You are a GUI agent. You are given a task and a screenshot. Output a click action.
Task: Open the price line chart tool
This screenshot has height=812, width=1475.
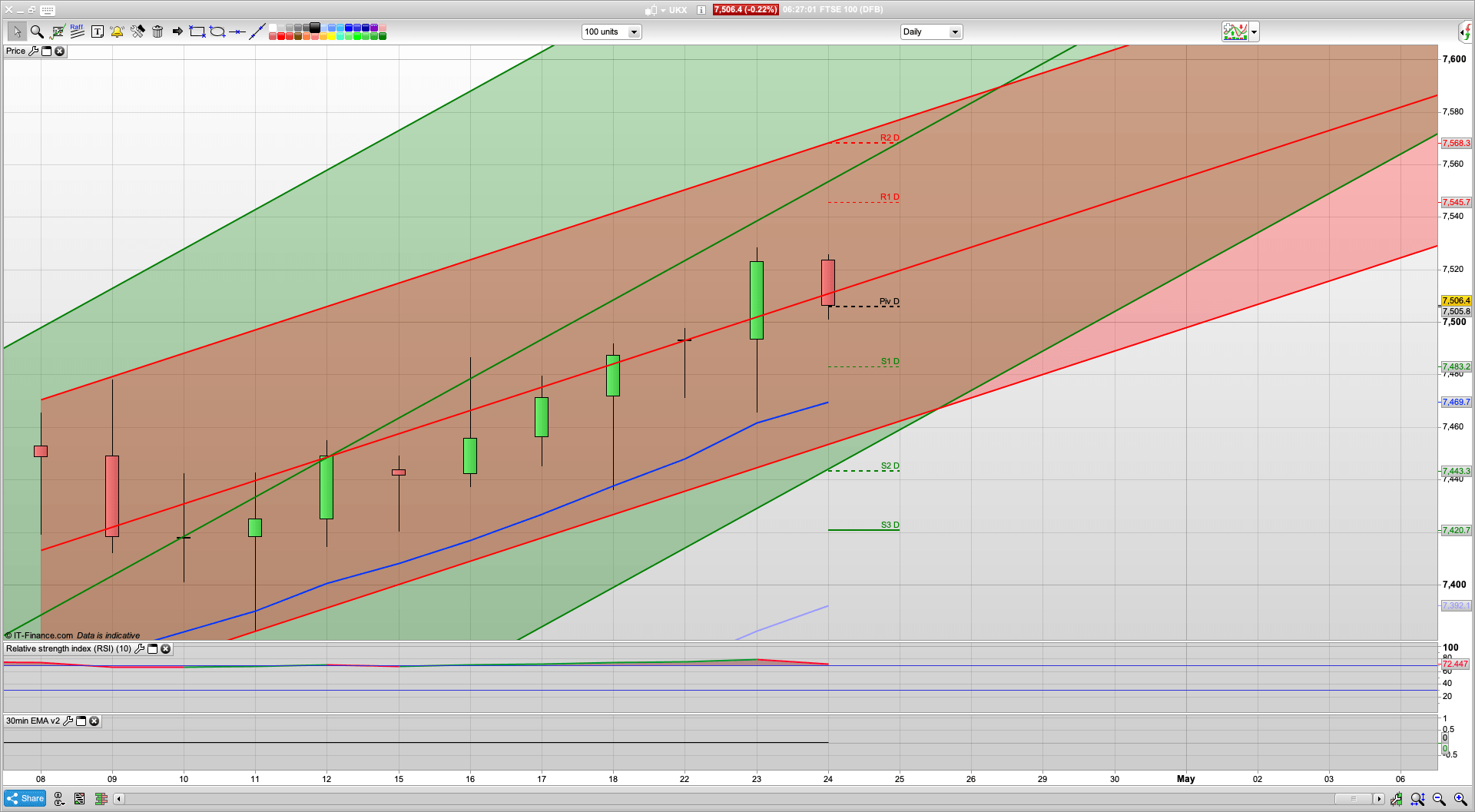click(x=58, y=31)
